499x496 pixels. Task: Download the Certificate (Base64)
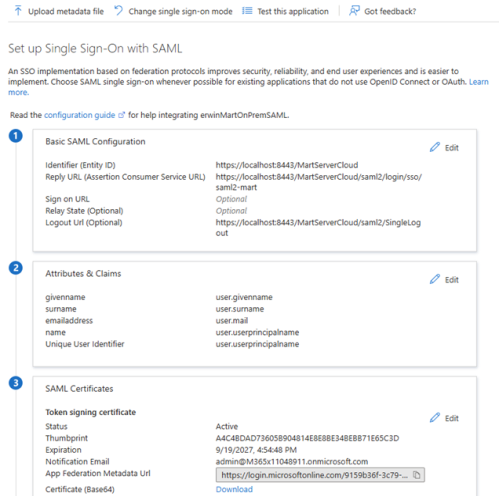[x=234, y=489]
